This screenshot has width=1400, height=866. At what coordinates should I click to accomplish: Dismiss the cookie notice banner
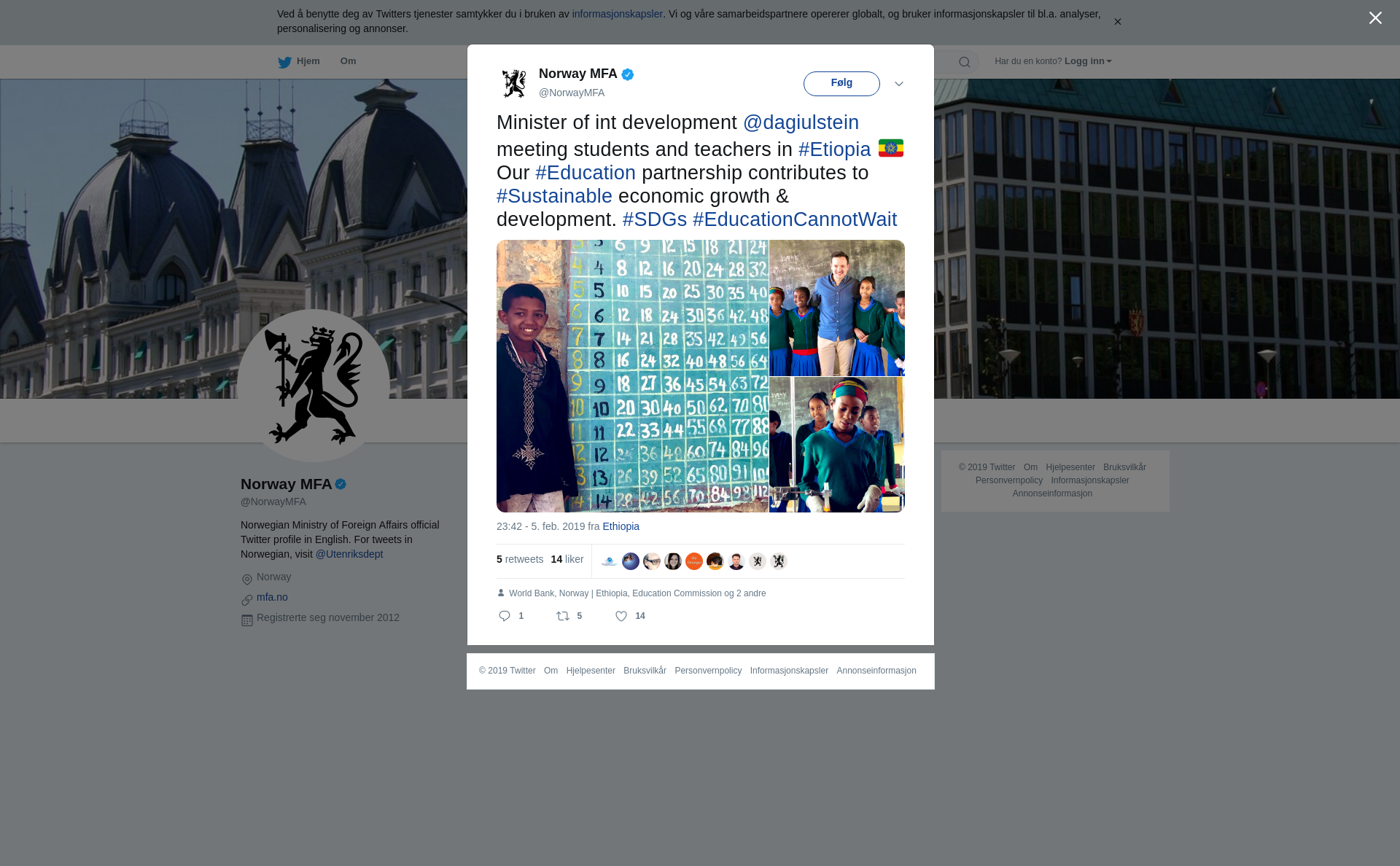[x=1117, y=22]
